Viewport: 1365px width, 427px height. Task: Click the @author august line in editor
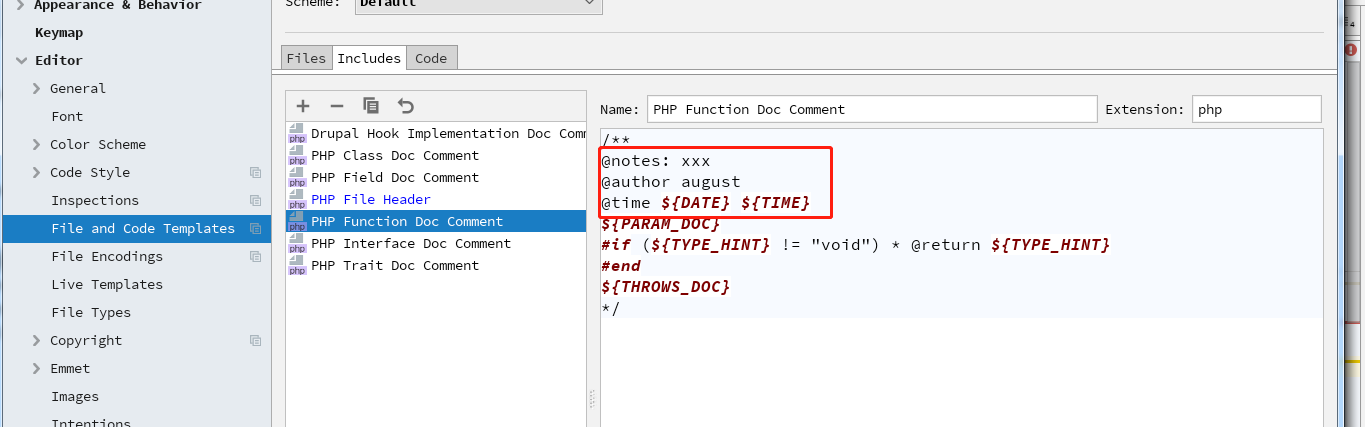pos(671,182)
